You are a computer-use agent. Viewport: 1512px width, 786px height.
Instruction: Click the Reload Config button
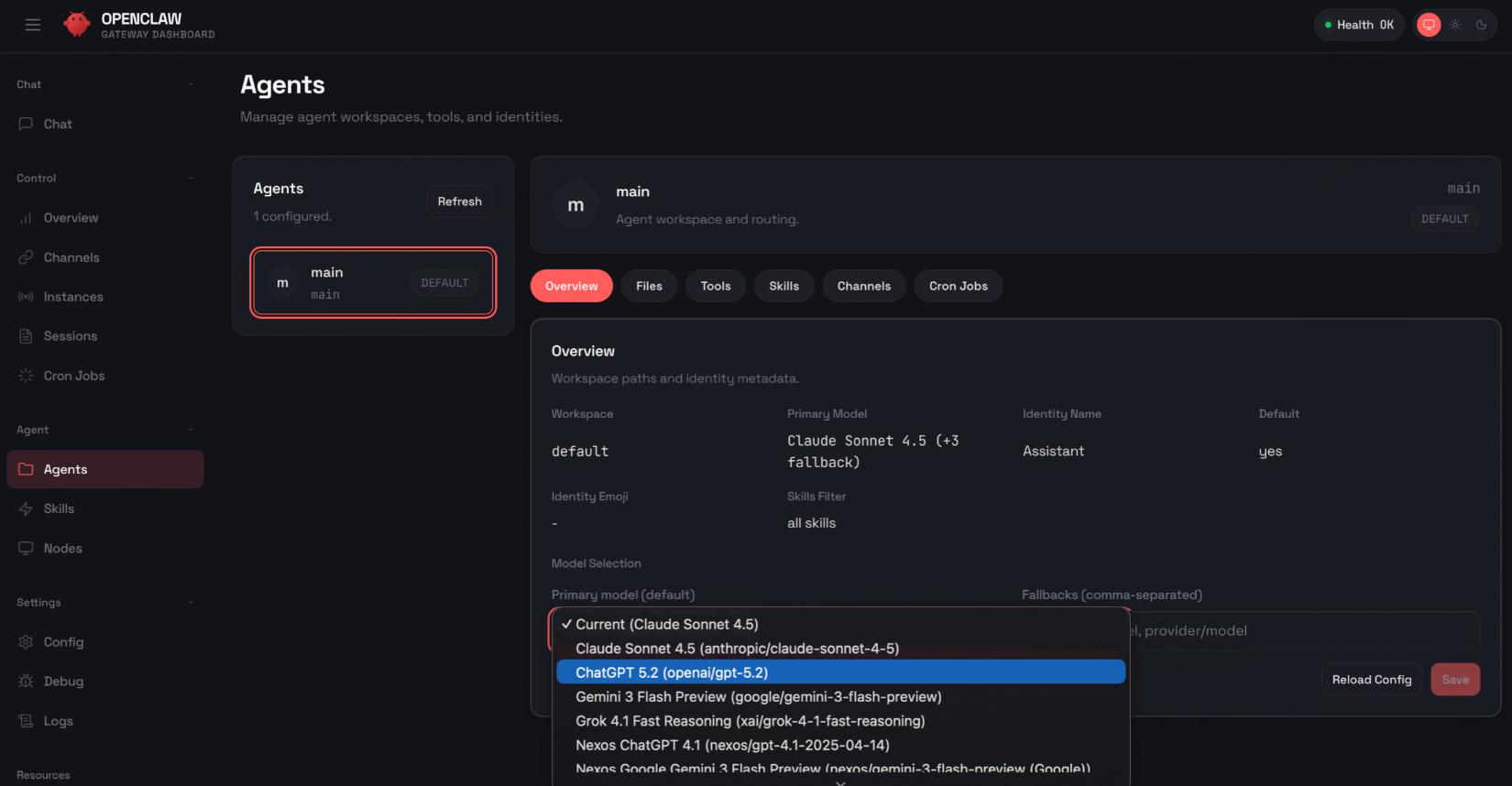click(x=1371, y=680)
